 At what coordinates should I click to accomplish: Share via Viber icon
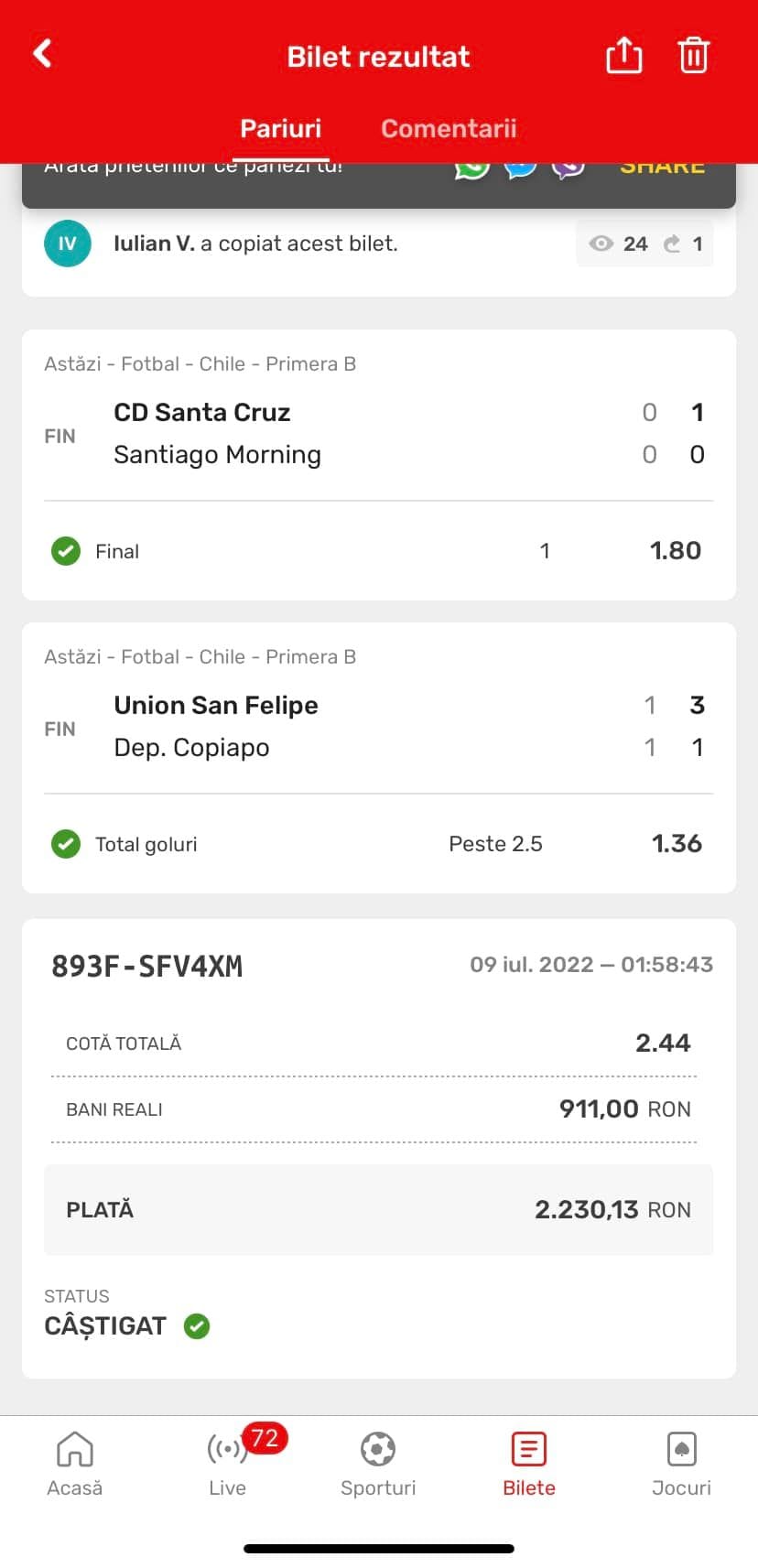[x=568, y=168]
